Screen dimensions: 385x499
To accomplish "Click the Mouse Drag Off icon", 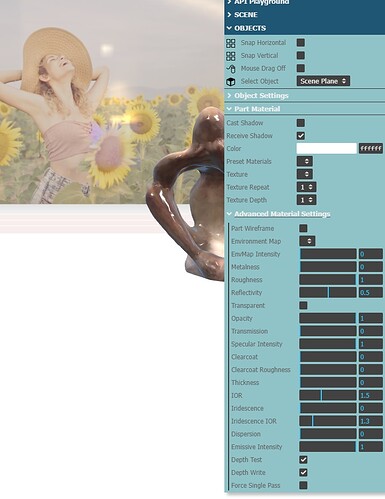I will [231, 68].
